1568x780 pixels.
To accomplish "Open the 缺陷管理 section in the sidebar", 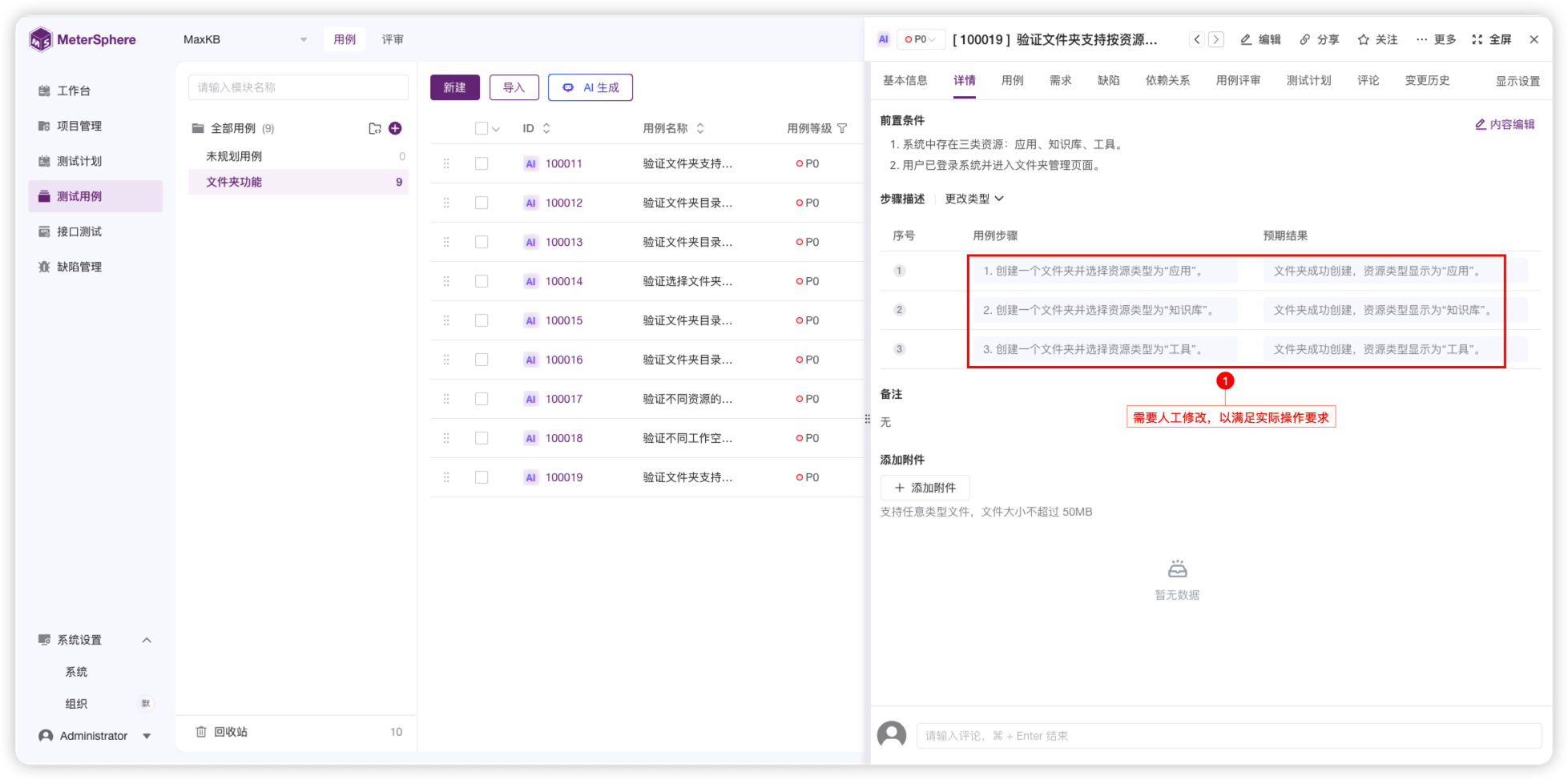I will coord(77,266).
